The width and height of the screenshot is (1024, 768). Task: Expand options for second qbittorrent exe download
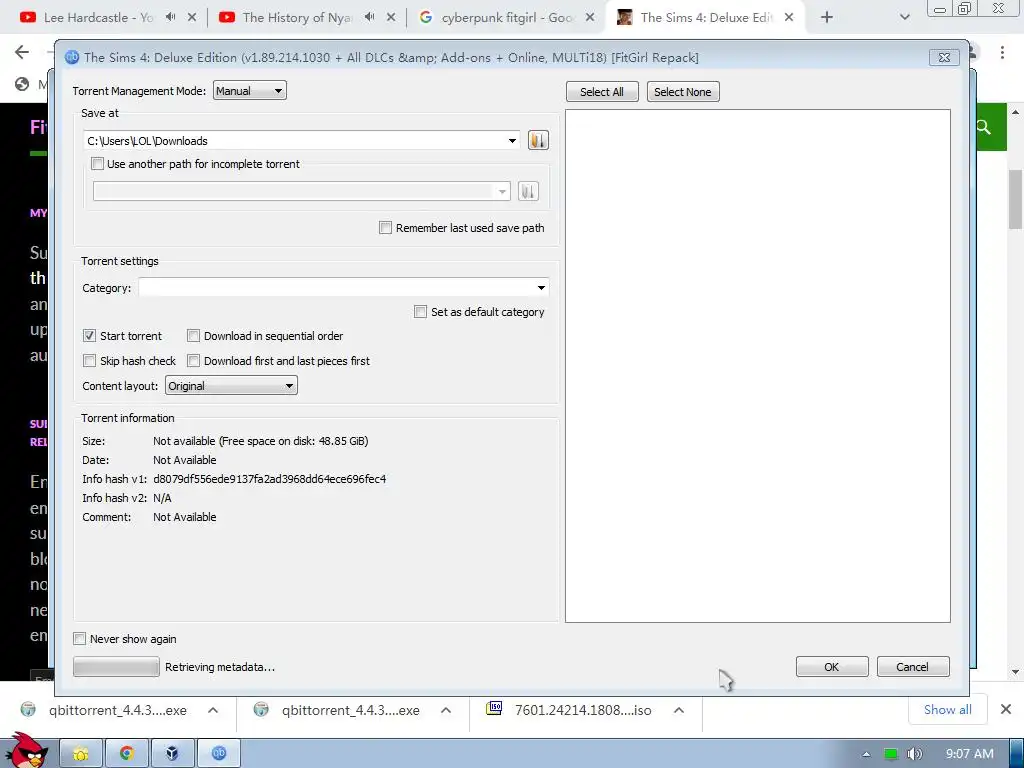coord(446,710)
